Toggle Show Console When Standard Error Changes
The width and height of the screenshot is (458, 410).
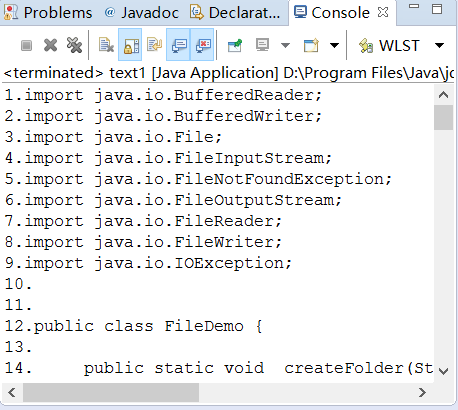pos(202,45)
